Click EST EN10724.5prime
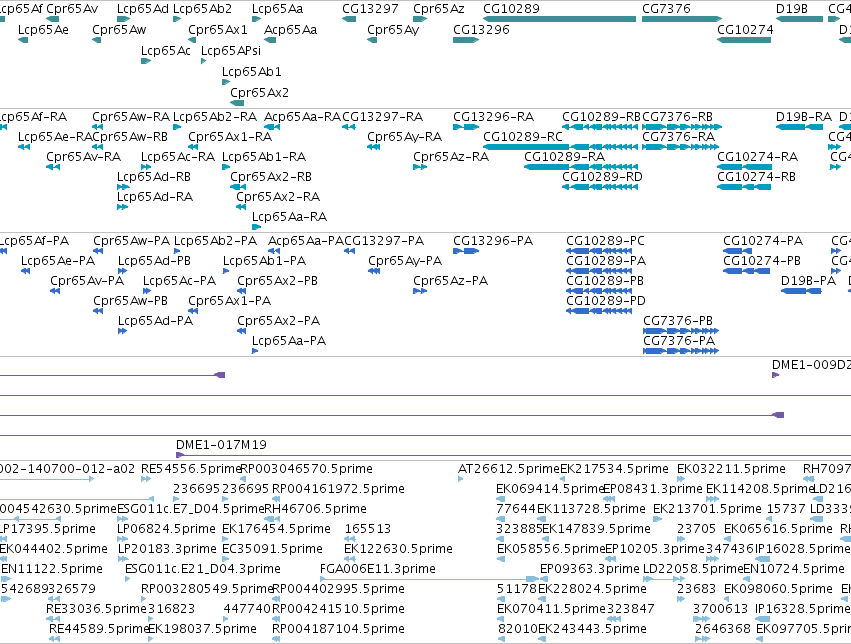Viewport: 851px width, 644px height. 746,579
